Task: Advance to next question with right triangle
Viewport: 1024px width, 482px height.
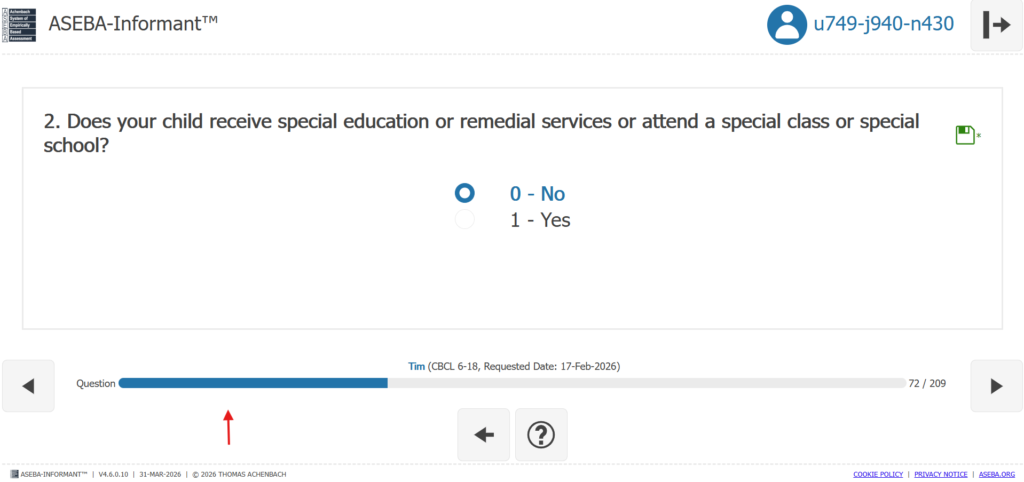Action: tap(996, 385)
